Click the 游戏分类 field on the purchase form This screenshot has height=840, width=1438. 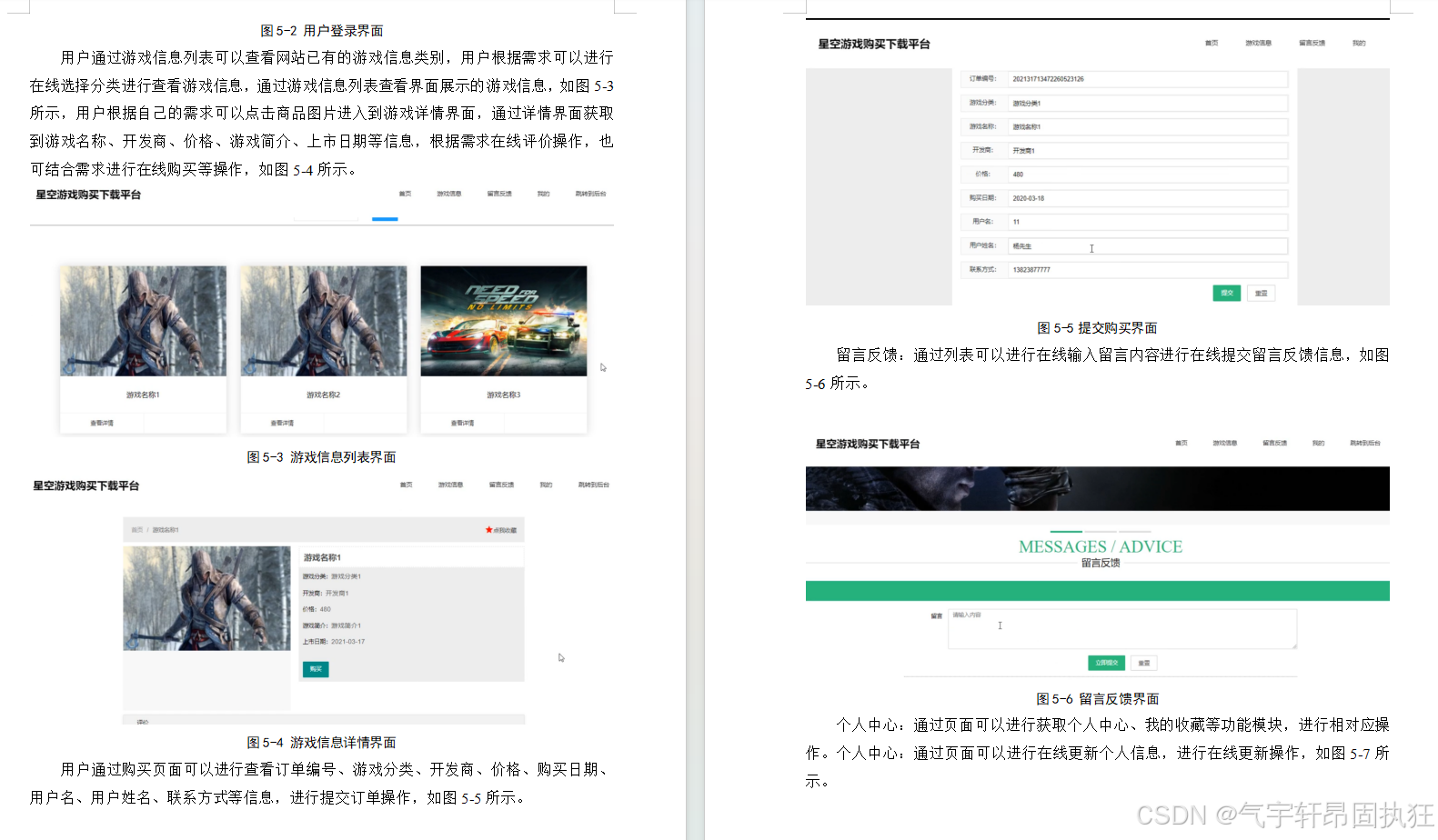pos(1148,103)
